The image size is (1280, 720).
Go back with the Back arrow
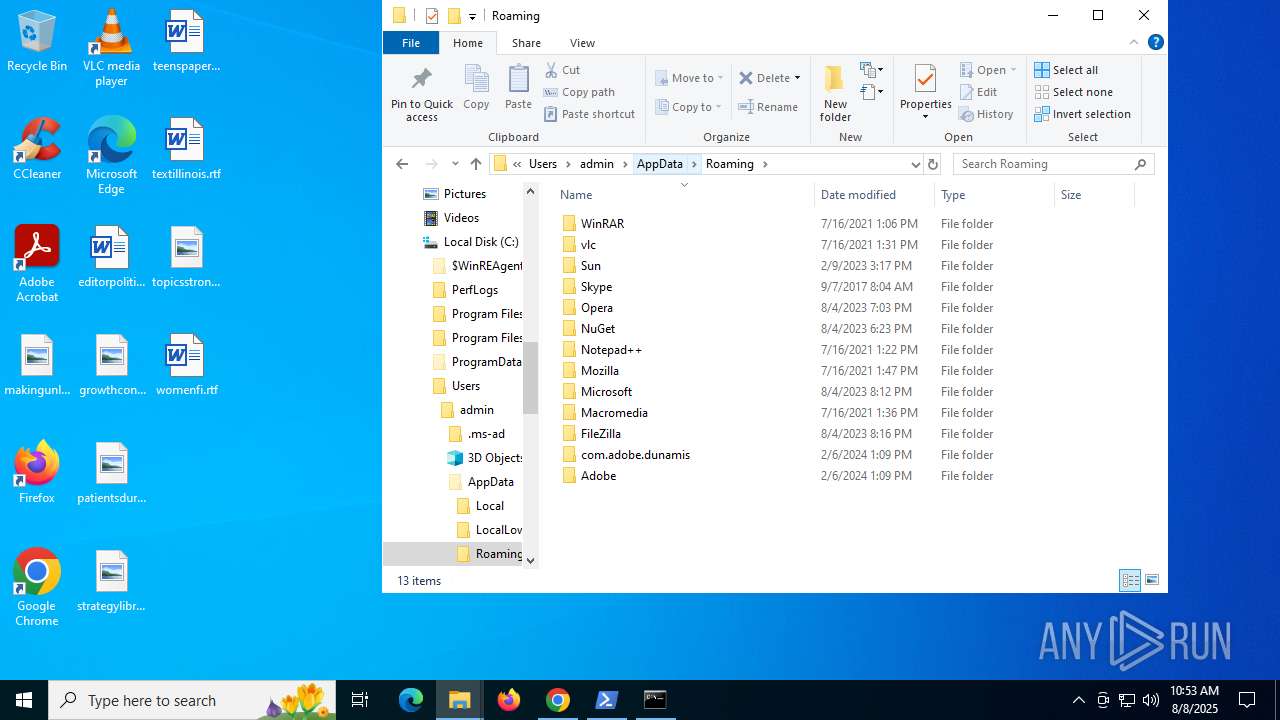(x=402, y=164)
